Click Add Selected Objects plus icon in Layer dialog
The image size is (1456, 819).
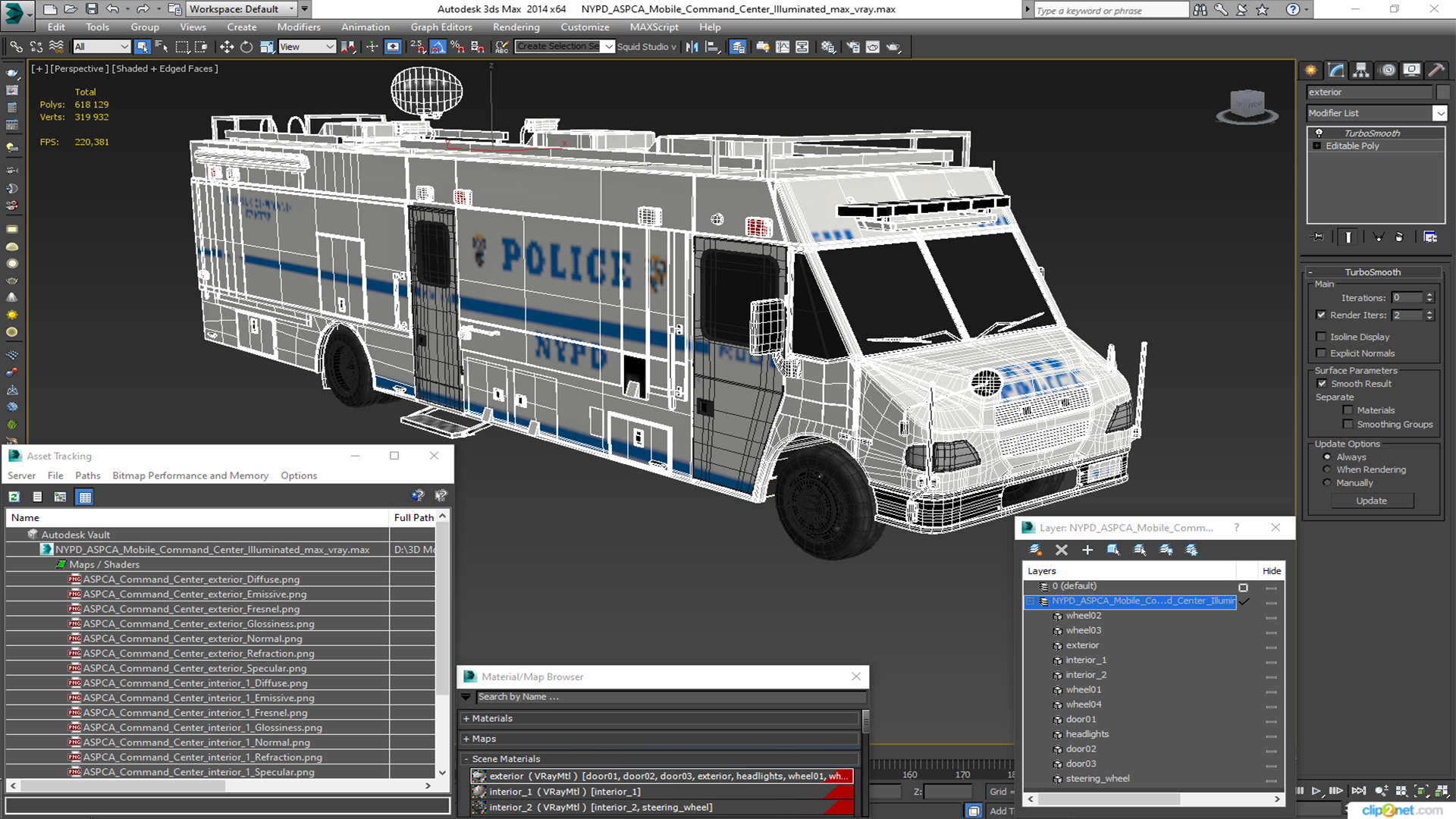tap(1087, 550)
